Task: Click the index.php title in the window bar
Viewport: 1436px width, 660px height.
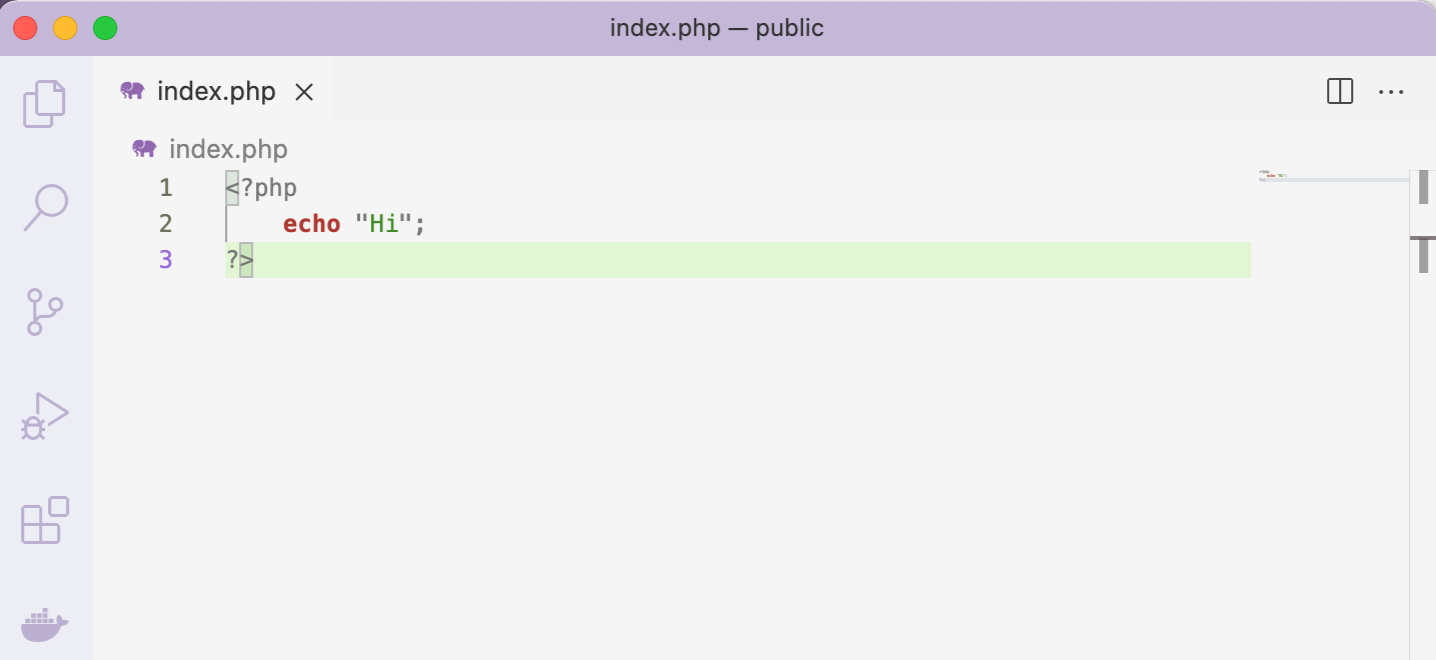Action: [x=717, y=27]
